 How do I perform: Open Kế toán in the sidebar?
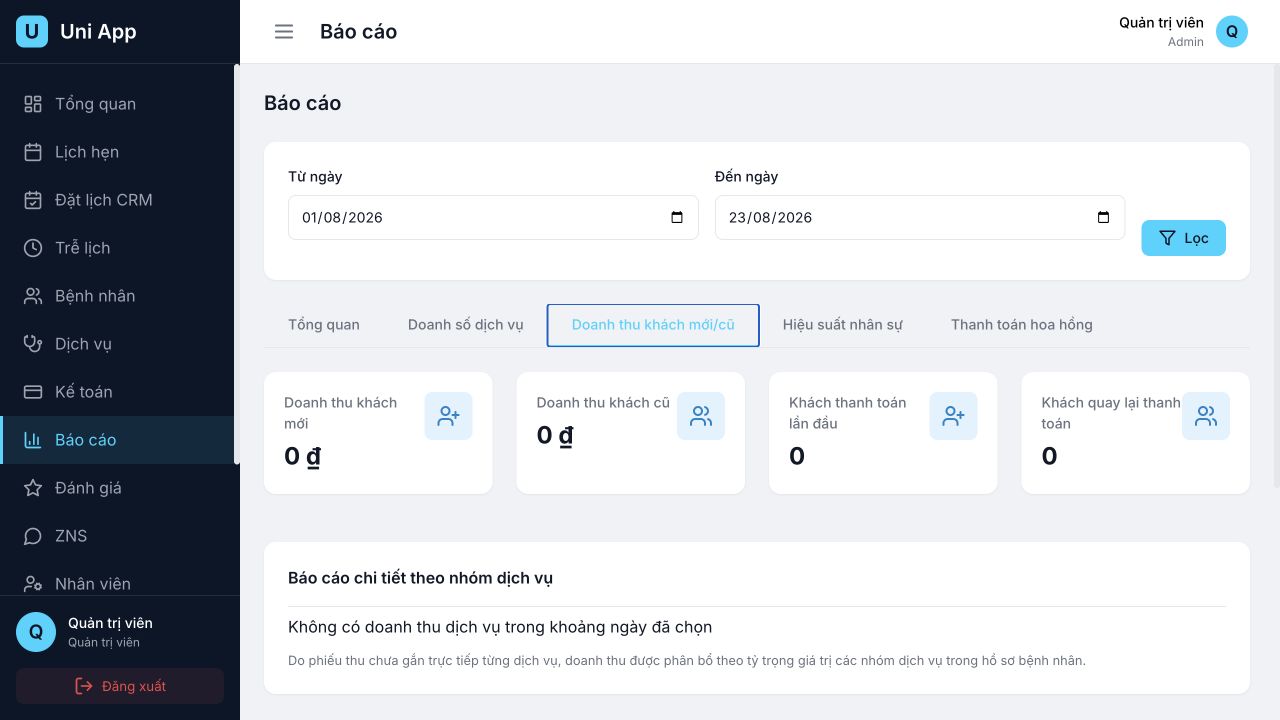pyautogui.click(x=117, y=392)
